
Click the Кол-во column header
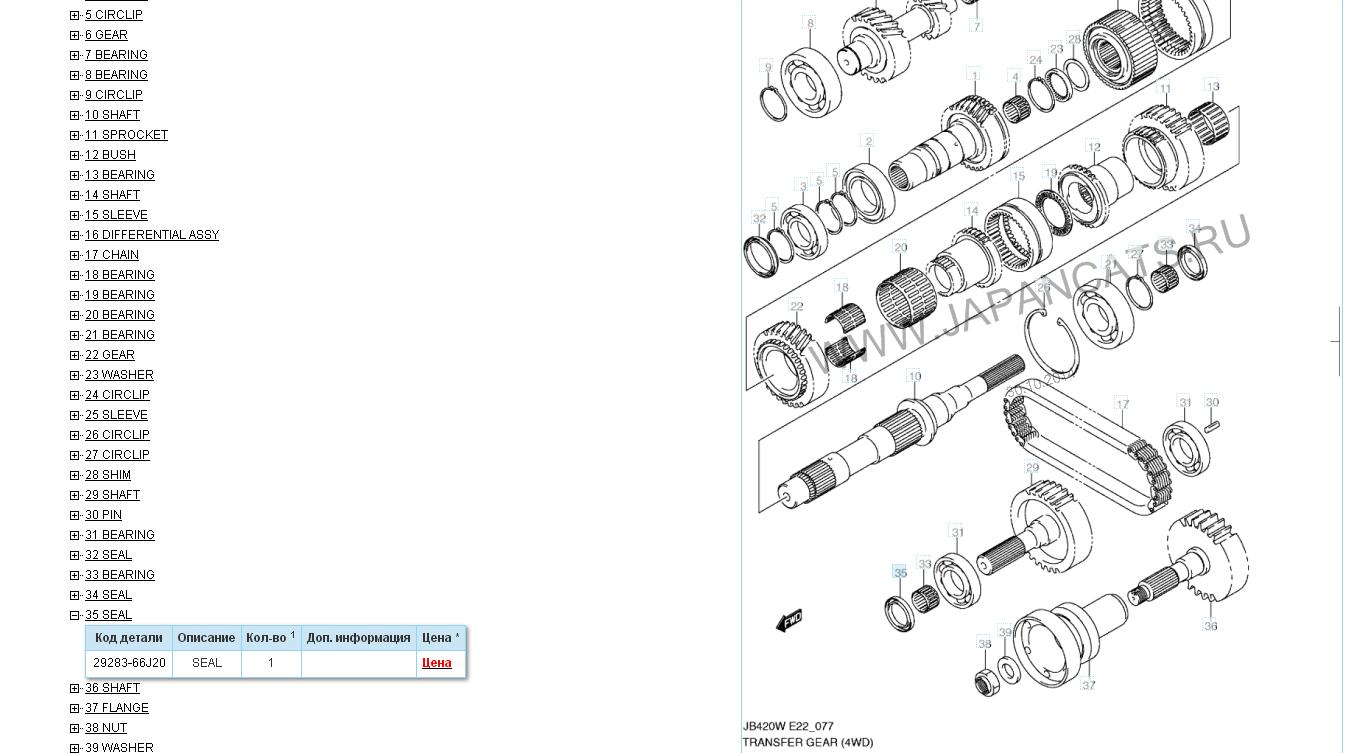[270, 638]
